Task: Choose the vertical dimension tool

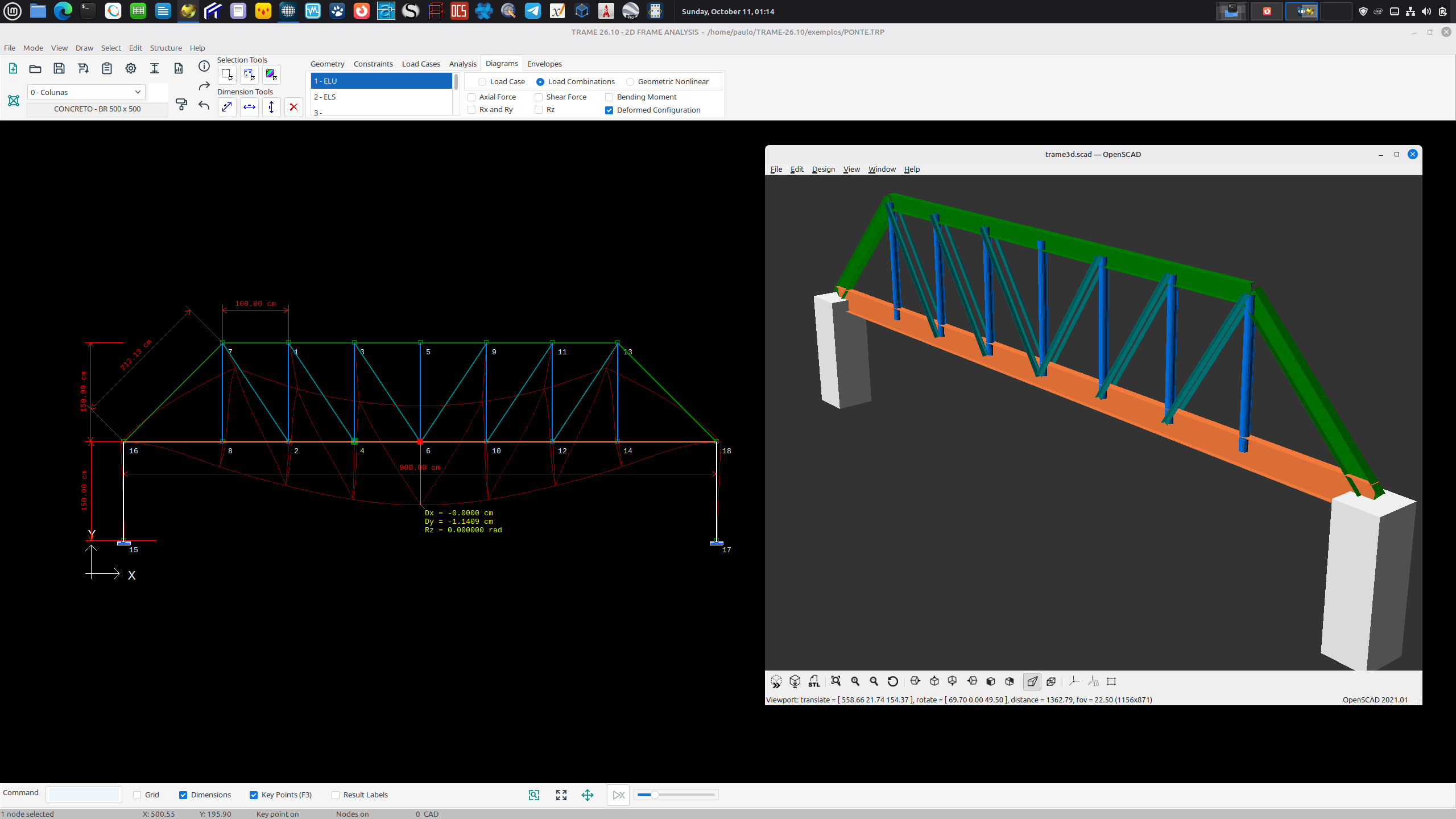Action: [x=271, y=106]
